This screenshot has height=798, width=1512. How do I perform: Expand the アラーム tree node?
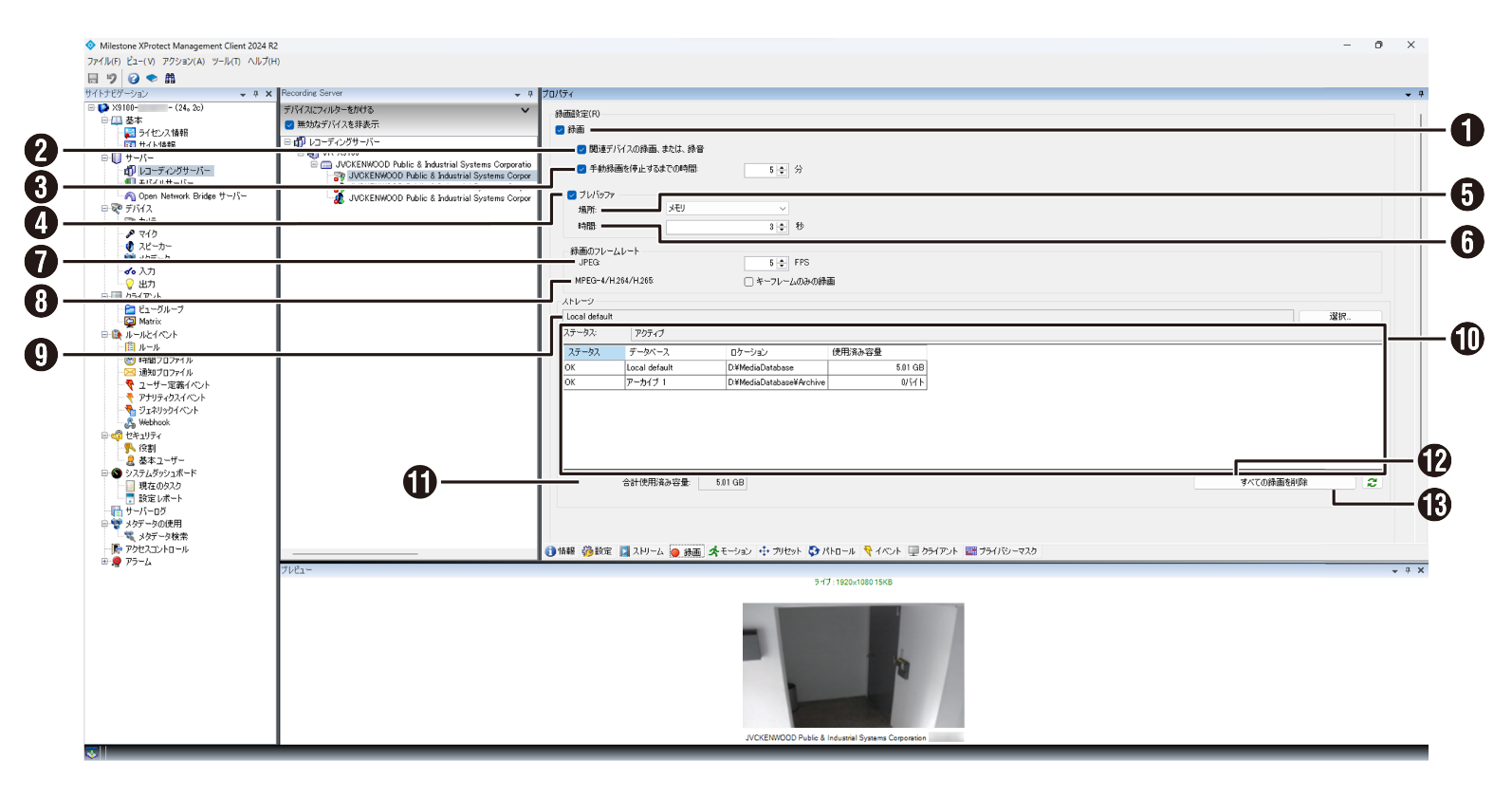click(104, 562)
